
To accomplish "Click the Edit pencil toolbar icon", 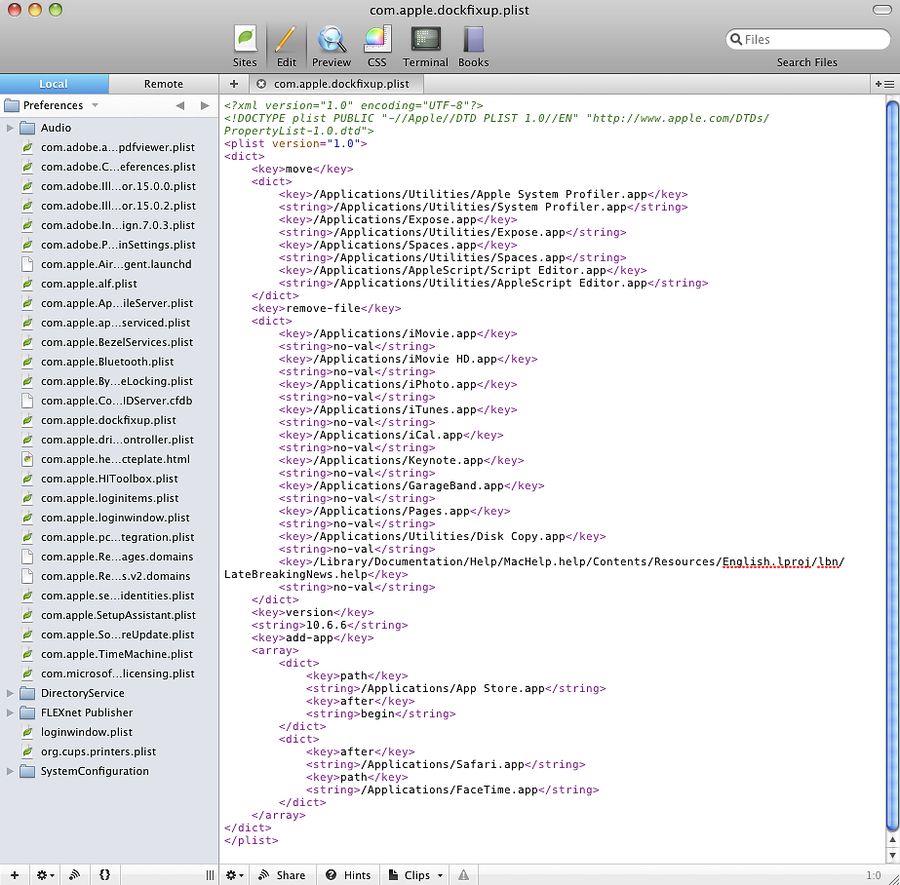I will [x=286, y=46].
